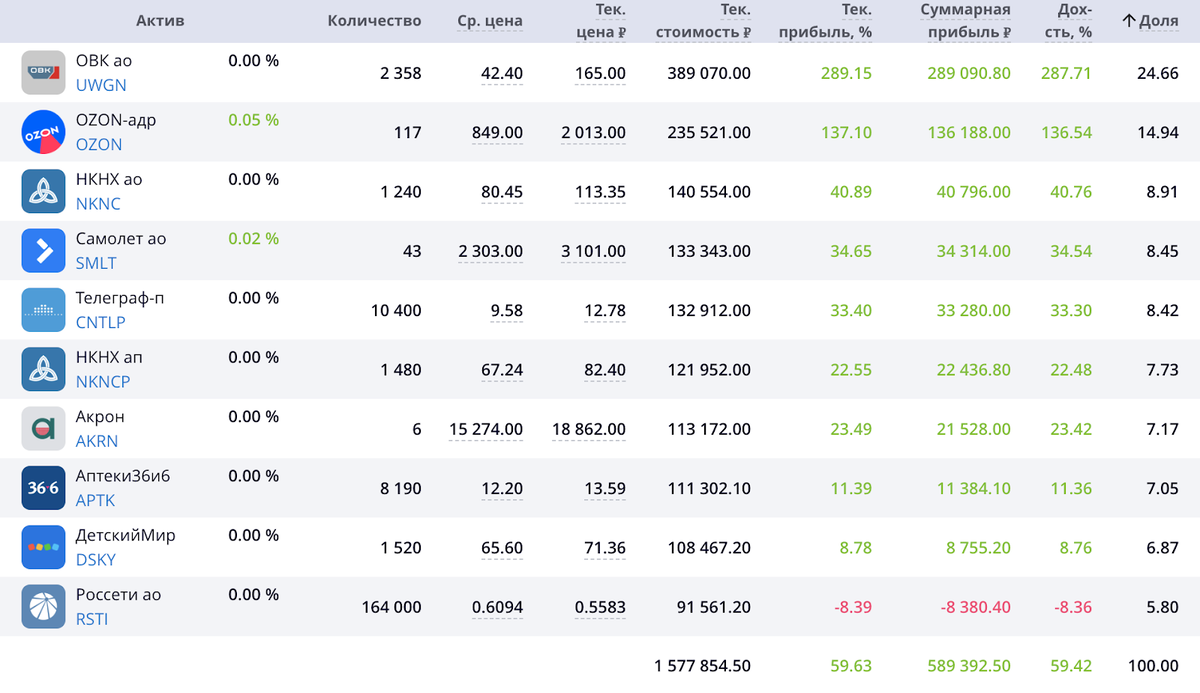Open the UWGN ticker link

(101, 85)
